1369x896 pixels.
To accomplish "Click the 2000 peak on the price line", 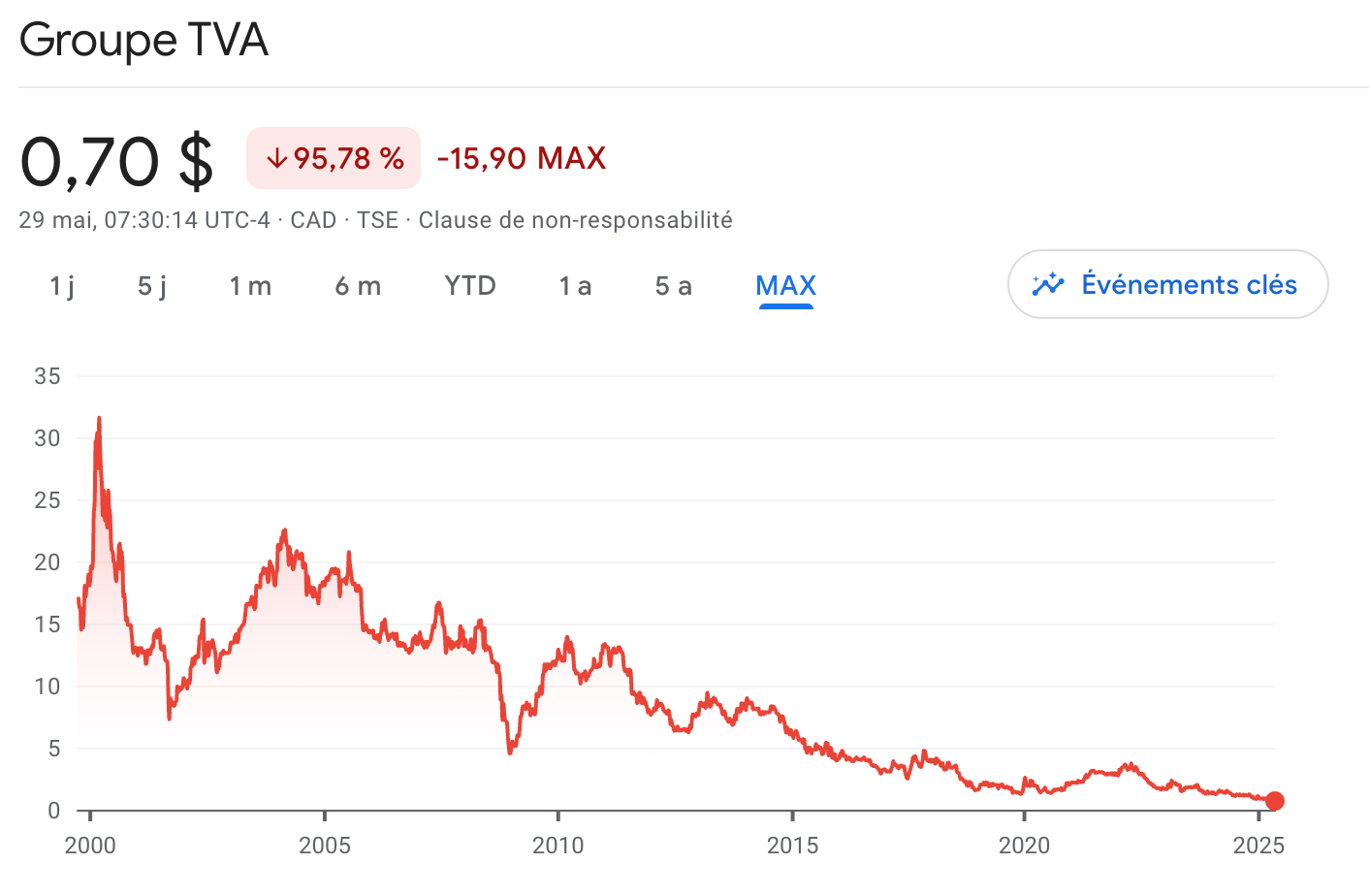I will [x=99, y=418].
